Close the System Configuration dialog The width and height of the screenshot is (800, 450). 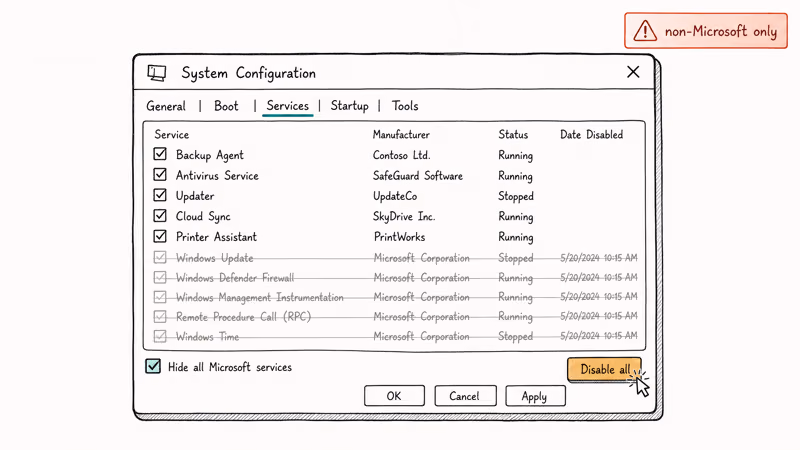(x=633, y=72)
